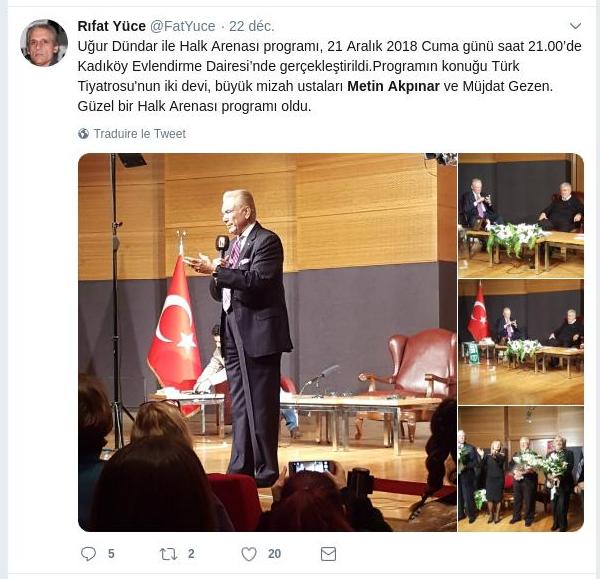Click the globe icon beside Traduire le Tweet

[x=83, y=134]
